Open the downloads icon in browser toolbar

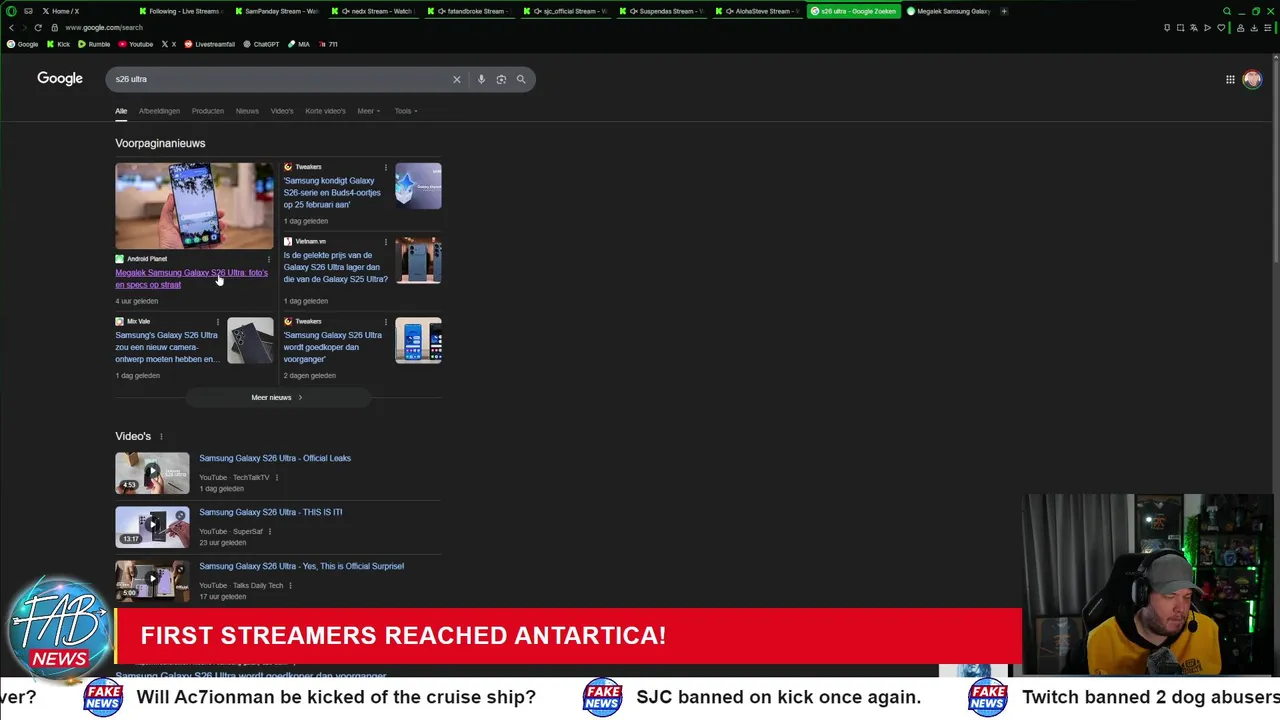(1254, 28)
